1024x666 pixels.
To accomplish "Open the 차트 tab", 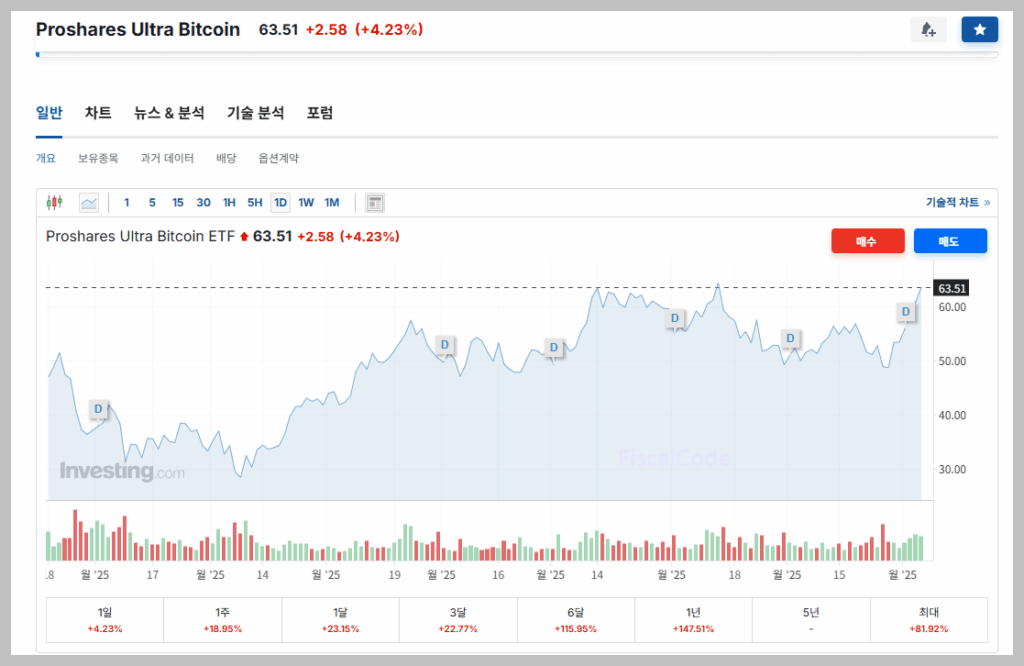I will tap(98, 113).
